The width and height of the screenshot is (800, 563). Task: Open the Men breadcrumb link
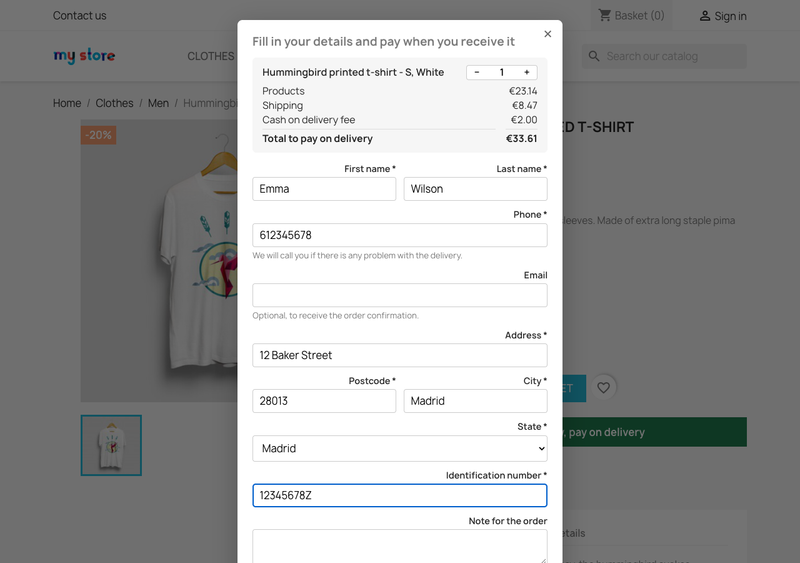pos(158,103)
